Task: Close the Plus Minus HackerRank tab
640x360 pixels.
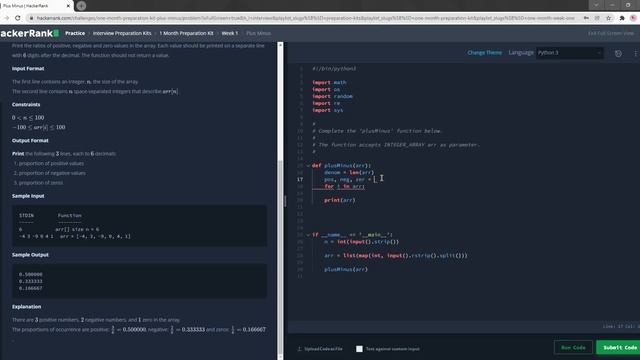Action: 68,6
